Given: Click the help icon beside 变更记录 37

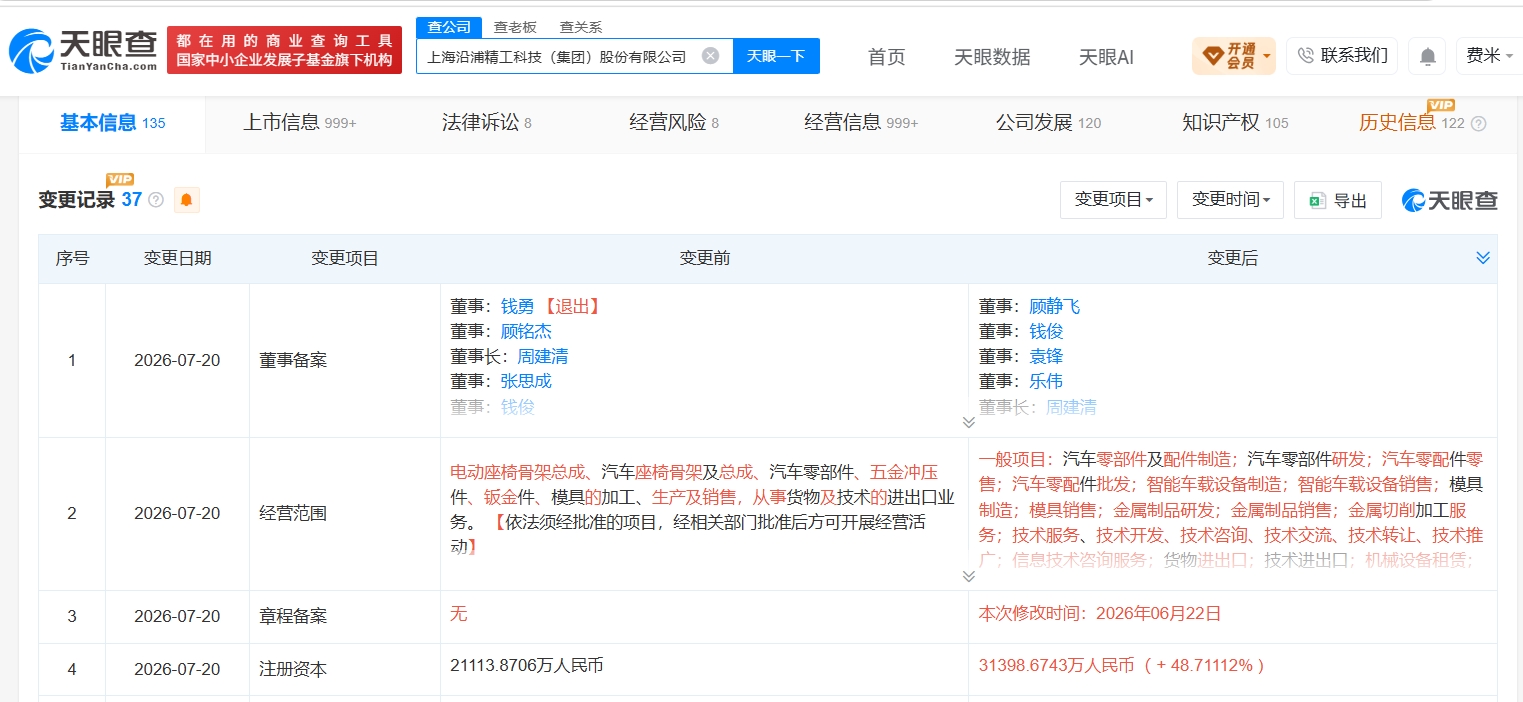Looking at the screenshot, I should click(156, 200).
